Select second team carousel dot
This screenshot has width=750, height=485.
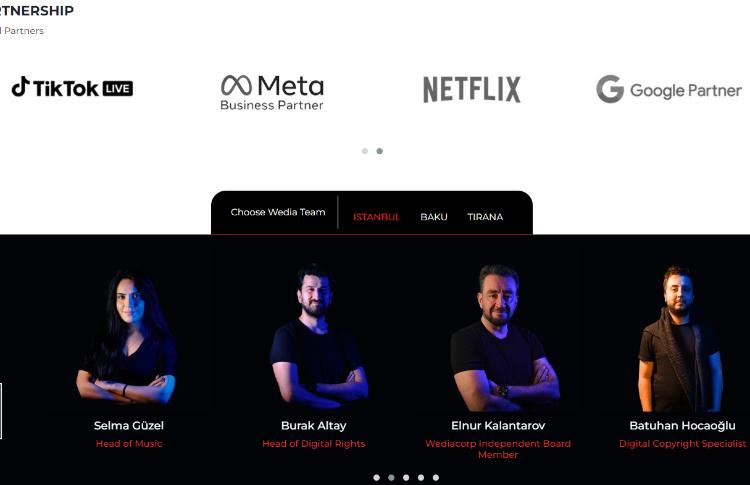click(391, 477)
